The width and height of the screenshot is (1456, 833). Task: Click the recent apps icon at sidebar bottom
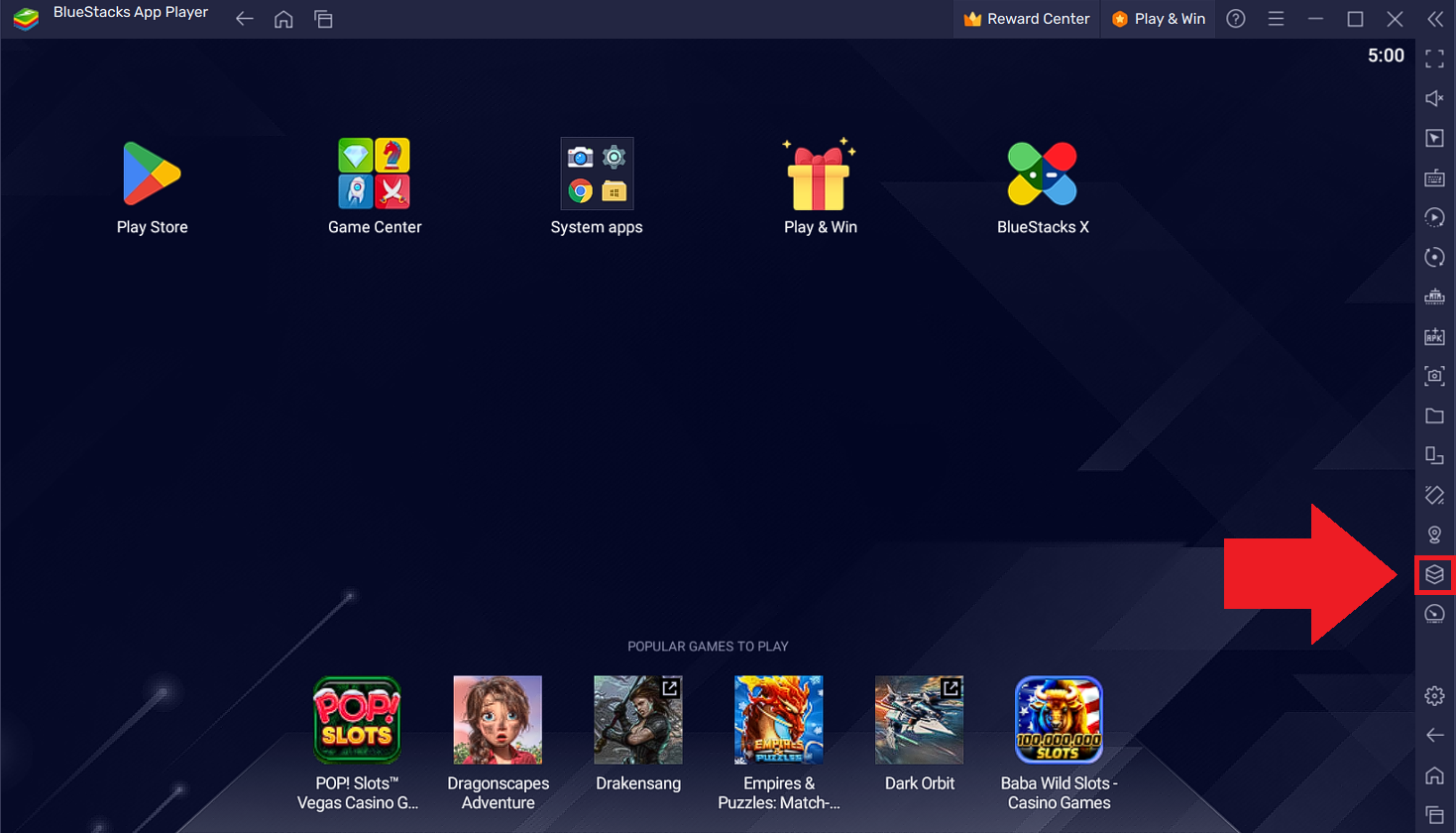[x=1434, y=814]
